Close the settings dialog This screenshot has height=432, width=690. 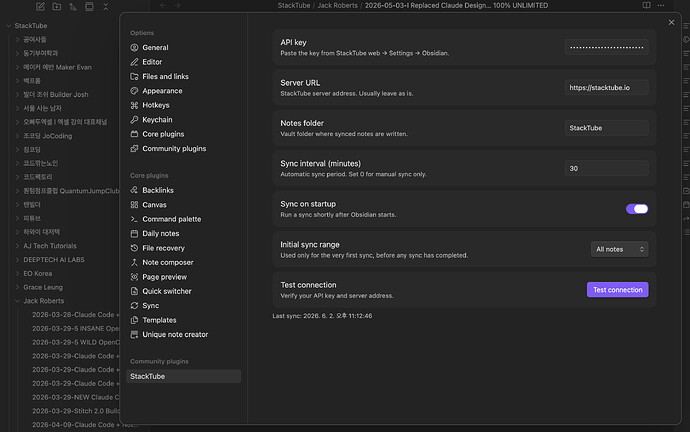[671, 22]
